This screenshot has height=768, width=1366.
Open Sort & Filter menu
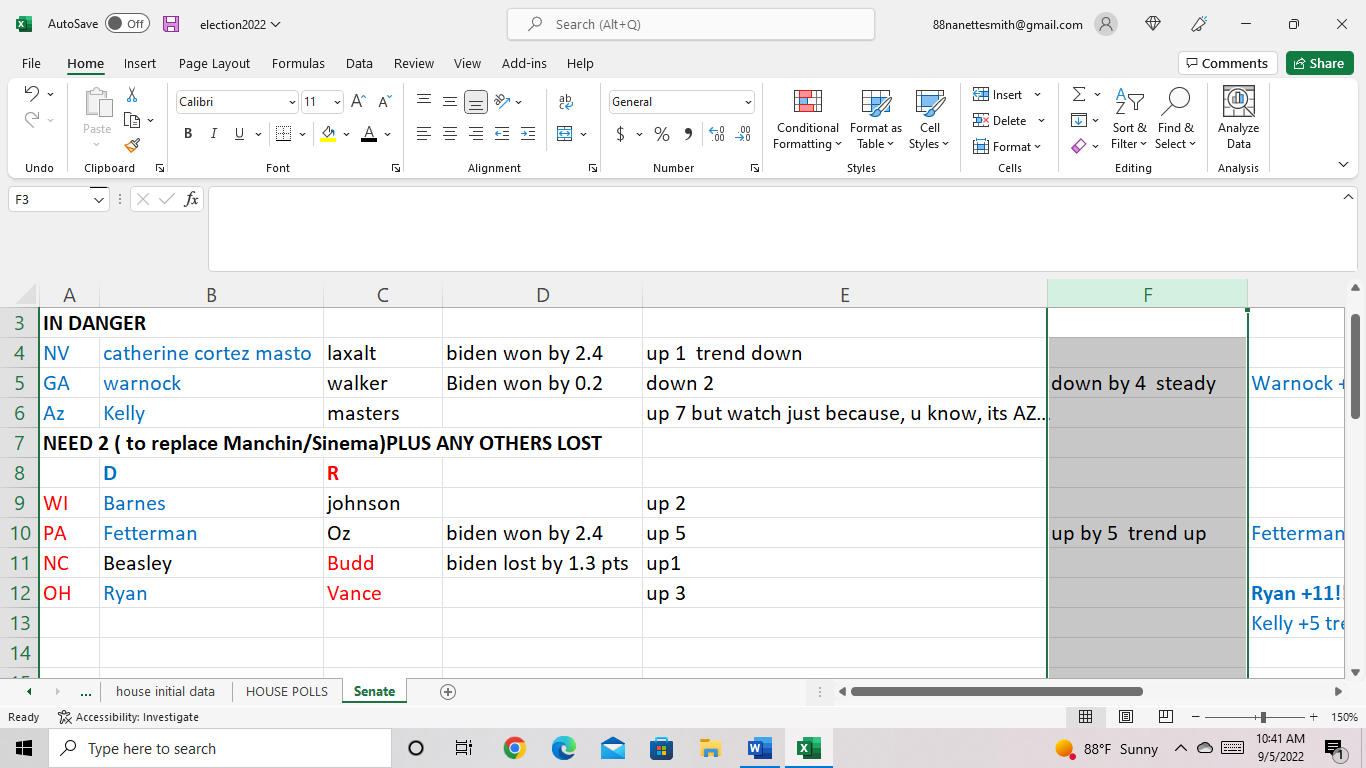coord(1129,119)
